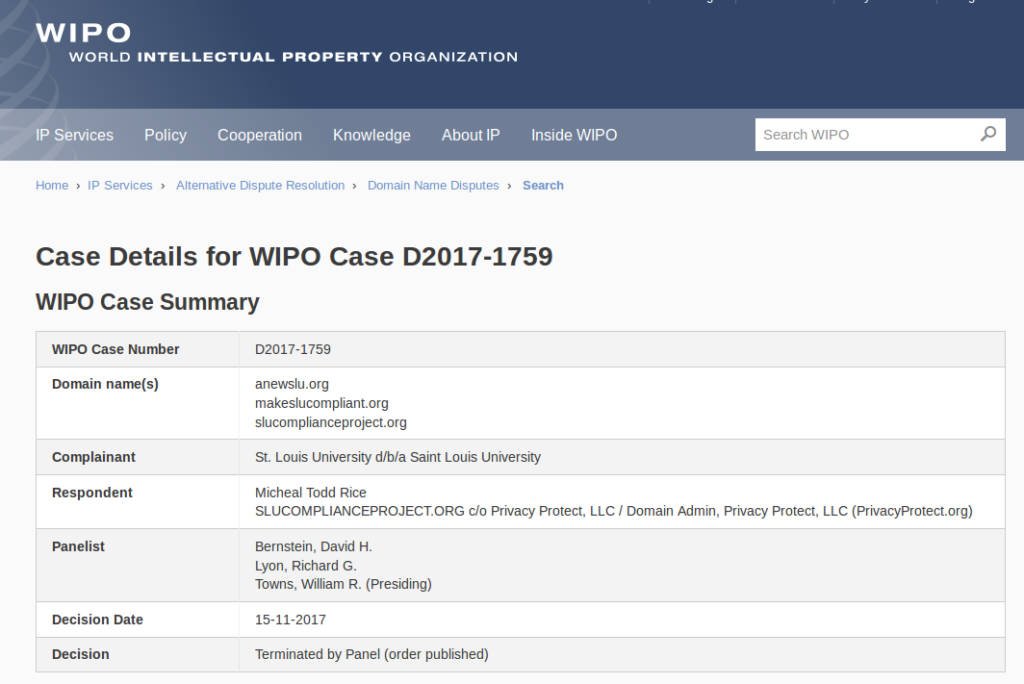Click the makeslucompliant.org domain name entry
Screen dimensions: 1024x684
point(321,403)
